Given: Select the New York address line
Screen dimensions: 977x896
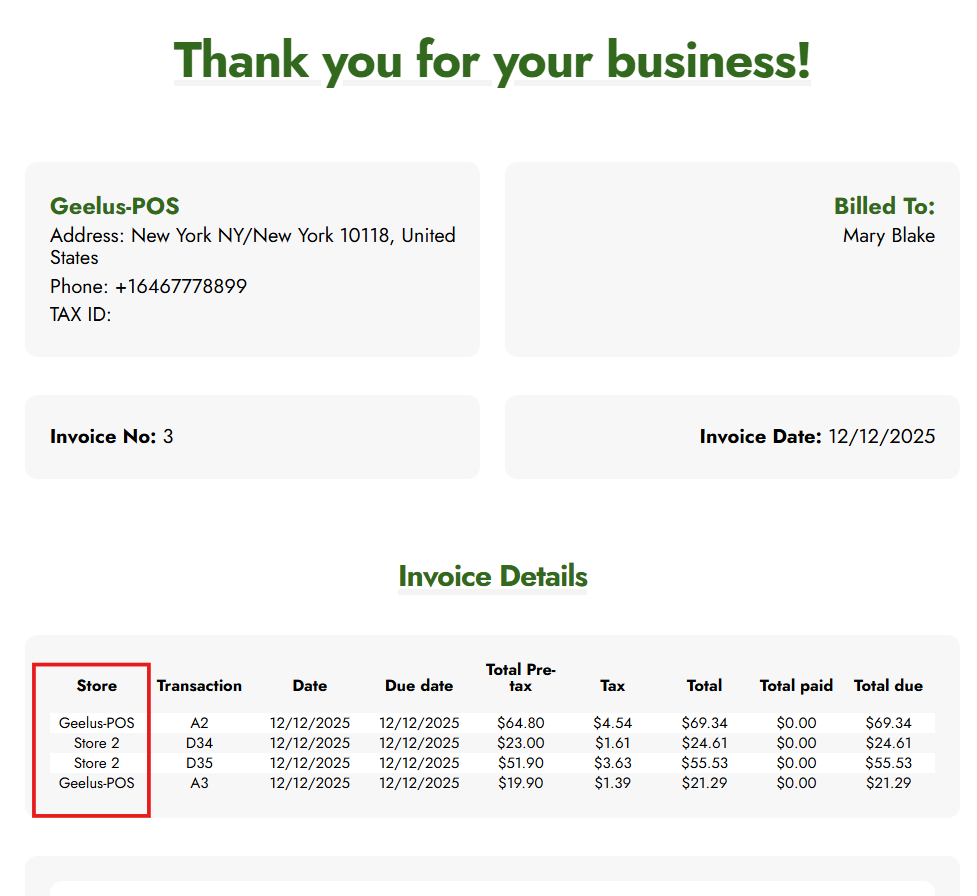Looking at the screenshot, I should pyautogui.click(x=252, y=246).
